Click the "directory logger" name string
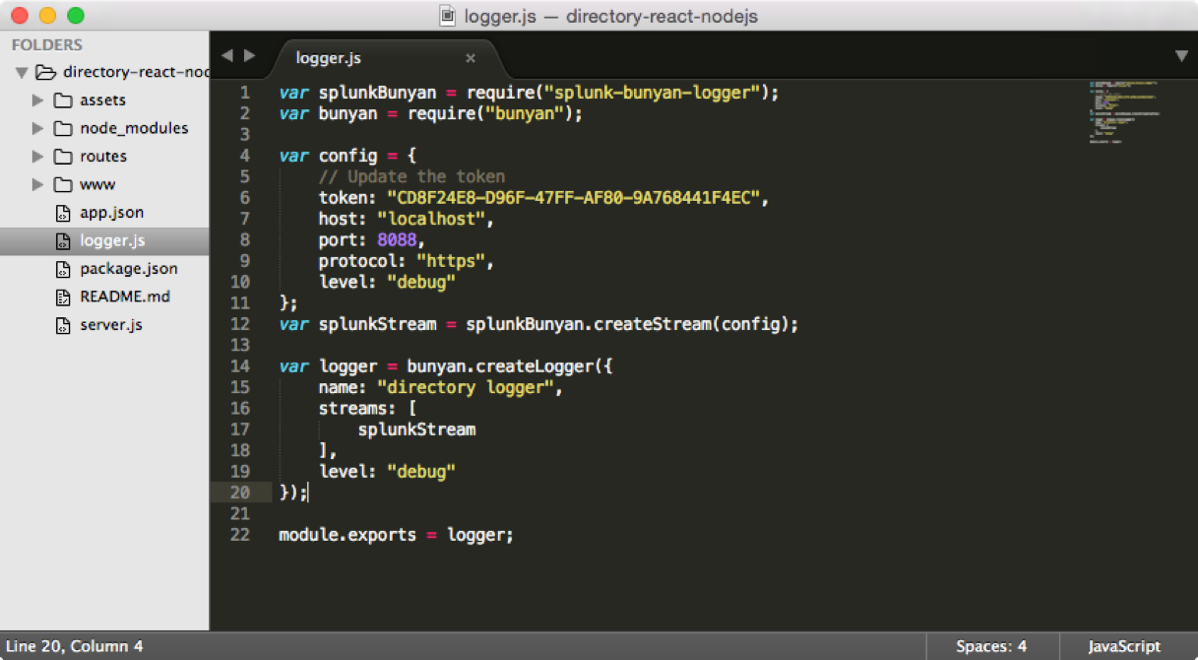Screen dimensions: 1198x660 [465, 387]
